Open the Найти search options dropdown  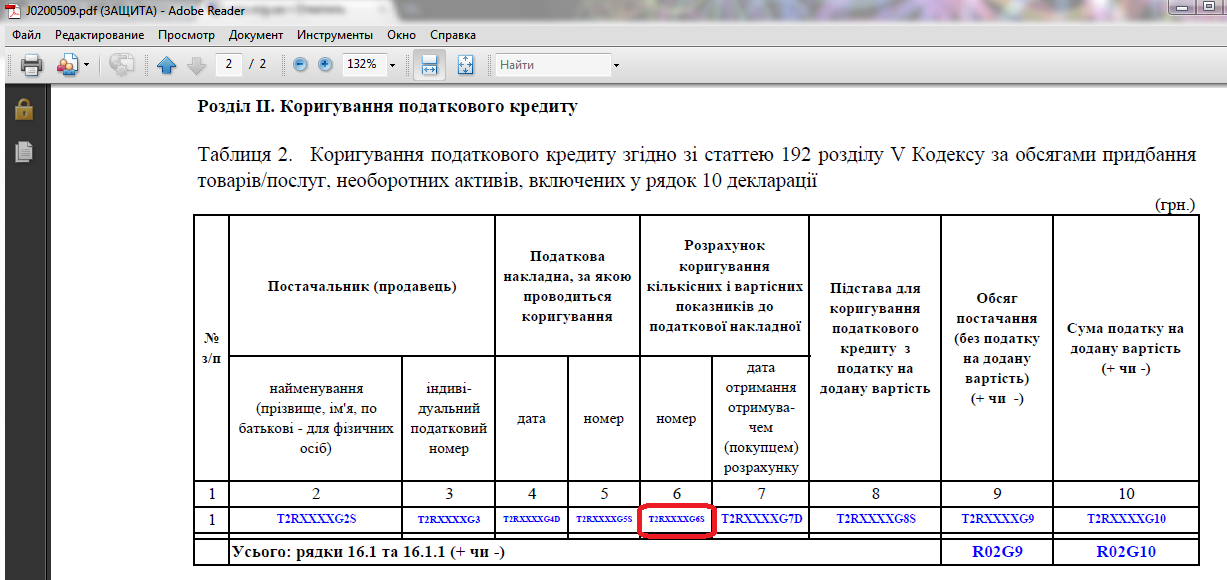click(616, 65)
